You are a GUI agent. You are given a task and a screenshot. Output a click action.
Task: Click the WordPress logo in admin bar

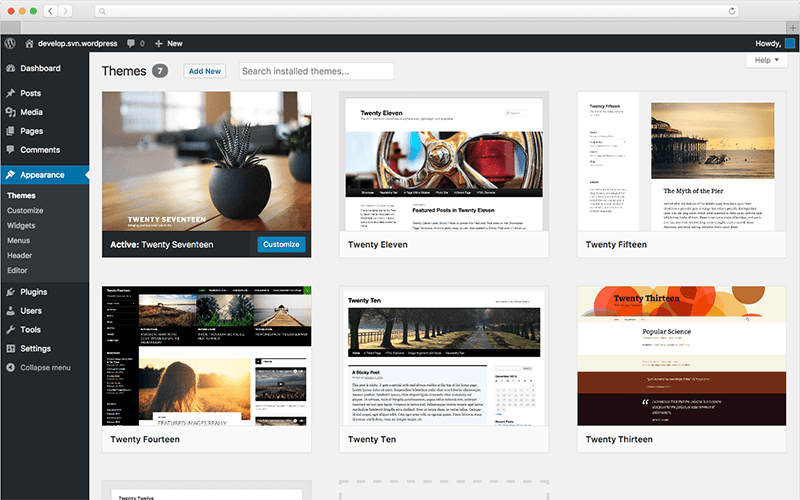[x=10, y=43]
